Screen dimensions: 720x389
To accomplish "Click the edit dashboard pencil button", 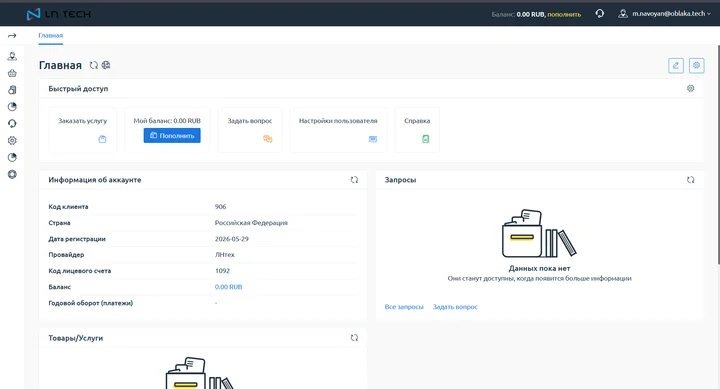I will click(675, 65).
